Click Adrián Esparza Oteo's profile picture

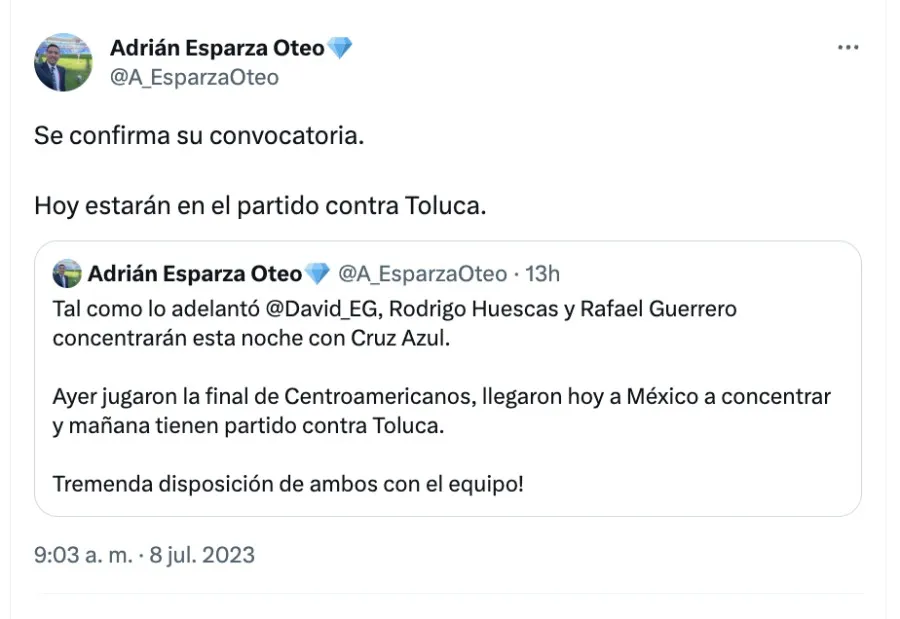63,63
